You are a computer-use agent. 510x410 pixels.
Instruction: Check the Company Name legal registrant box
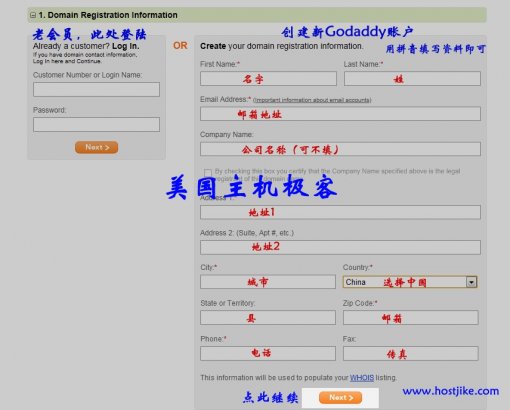[208, 172]
